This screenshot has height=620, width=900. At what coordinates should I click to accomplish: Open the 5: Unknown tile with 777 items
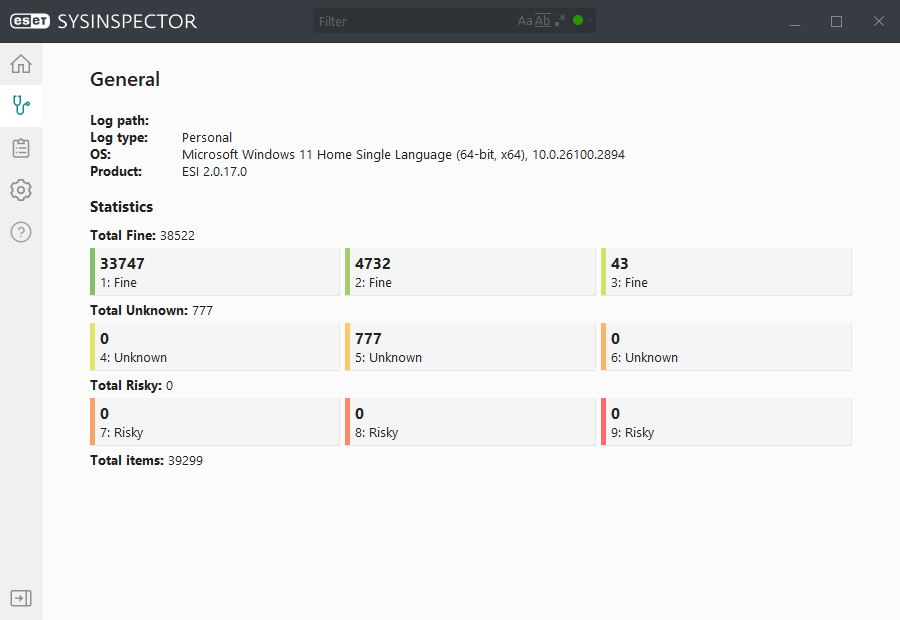[x=470, y=347]
